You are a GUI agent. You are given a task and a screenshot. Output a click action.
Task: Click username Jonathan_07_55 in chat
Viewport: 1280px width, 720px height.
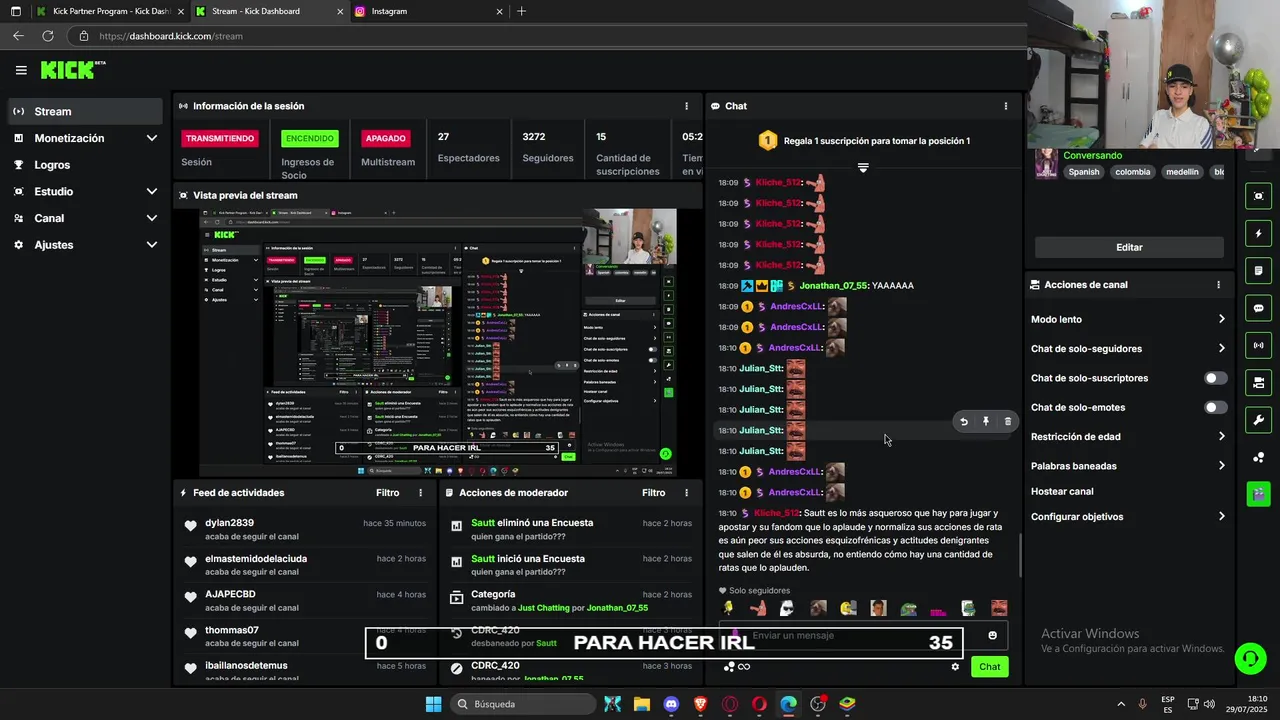tap(833, 286)
